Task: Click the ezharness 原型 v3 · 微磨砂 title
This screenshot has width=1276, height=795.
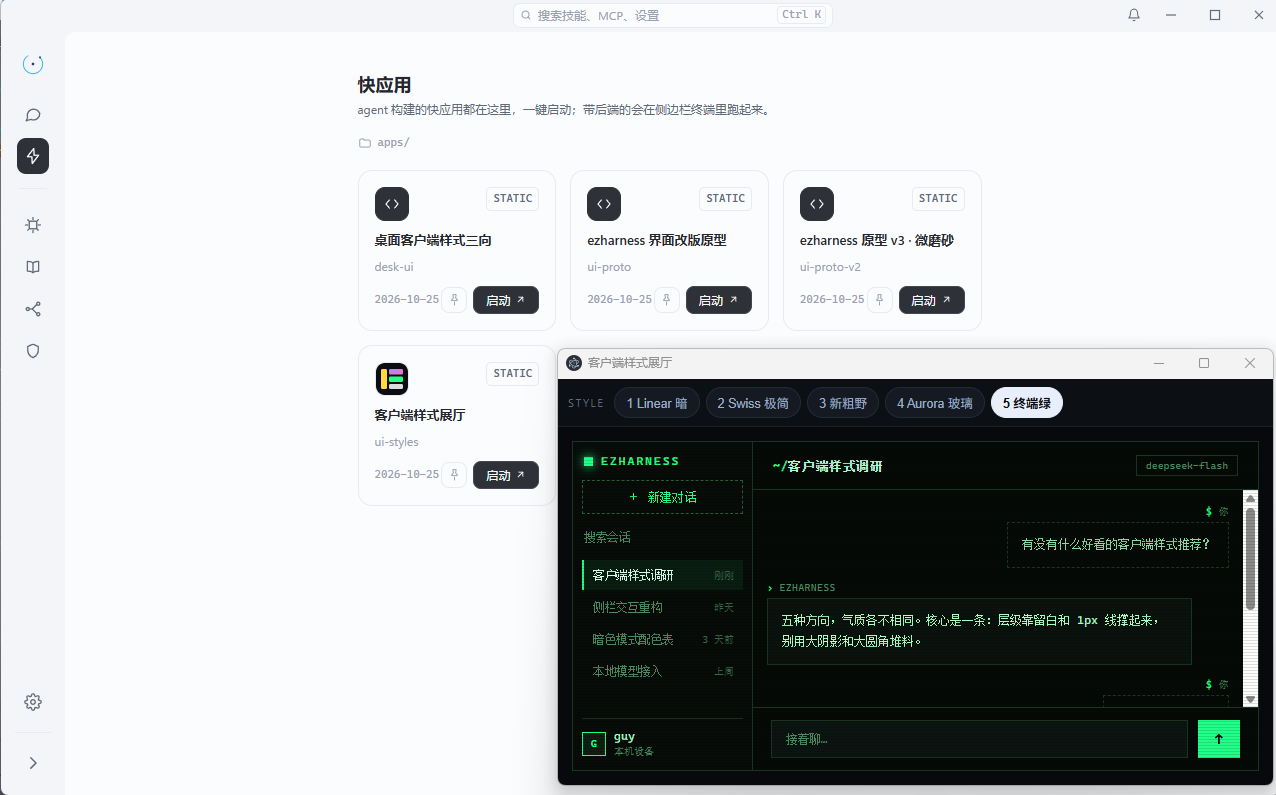Action: [x=877, y=240]
